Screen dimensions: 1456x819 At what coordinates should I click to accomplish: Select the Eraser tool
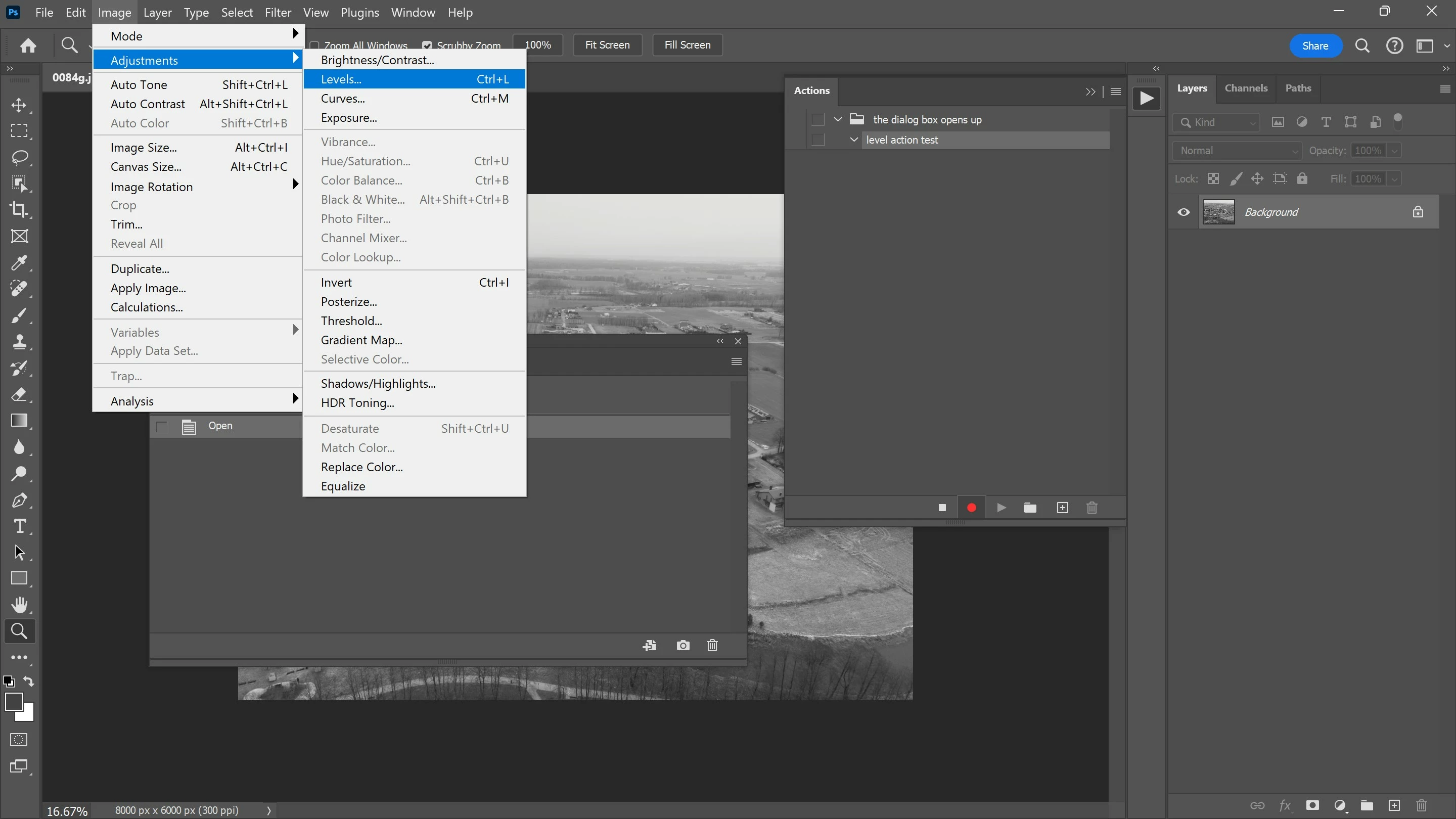click(19, 394)
